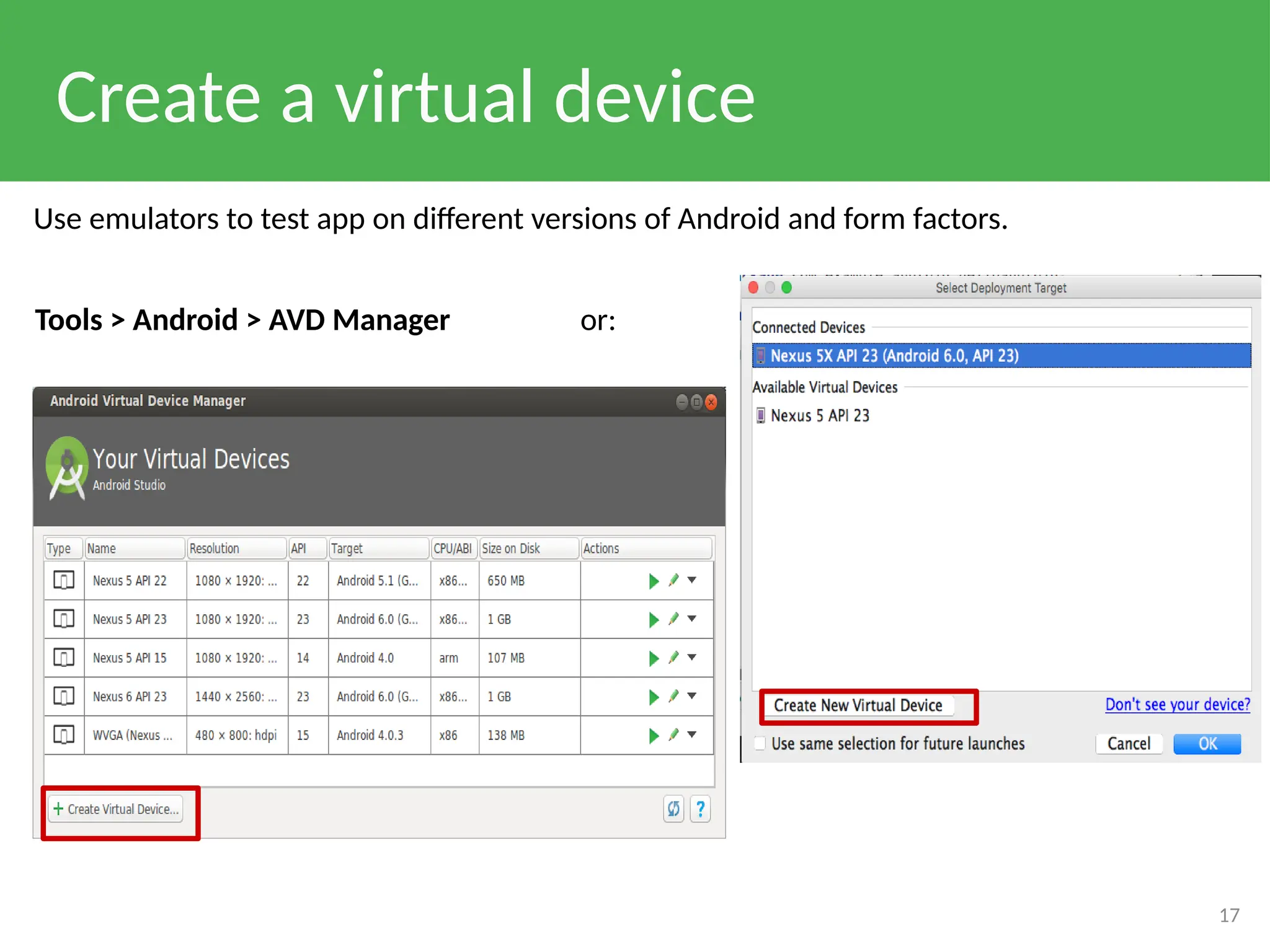Screen dimensions: 1270x952
Task: Click device type icon for Nexus 5 API 23 row
Action: 64,619
